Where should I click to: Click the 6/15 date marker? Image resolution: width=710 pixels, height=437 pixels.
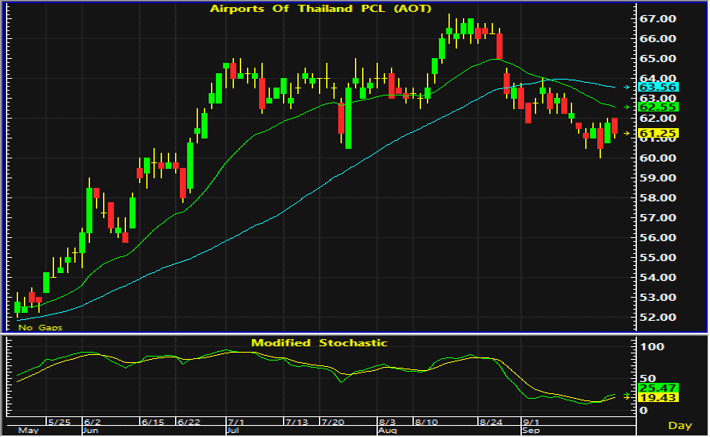[x=153, y=422]
